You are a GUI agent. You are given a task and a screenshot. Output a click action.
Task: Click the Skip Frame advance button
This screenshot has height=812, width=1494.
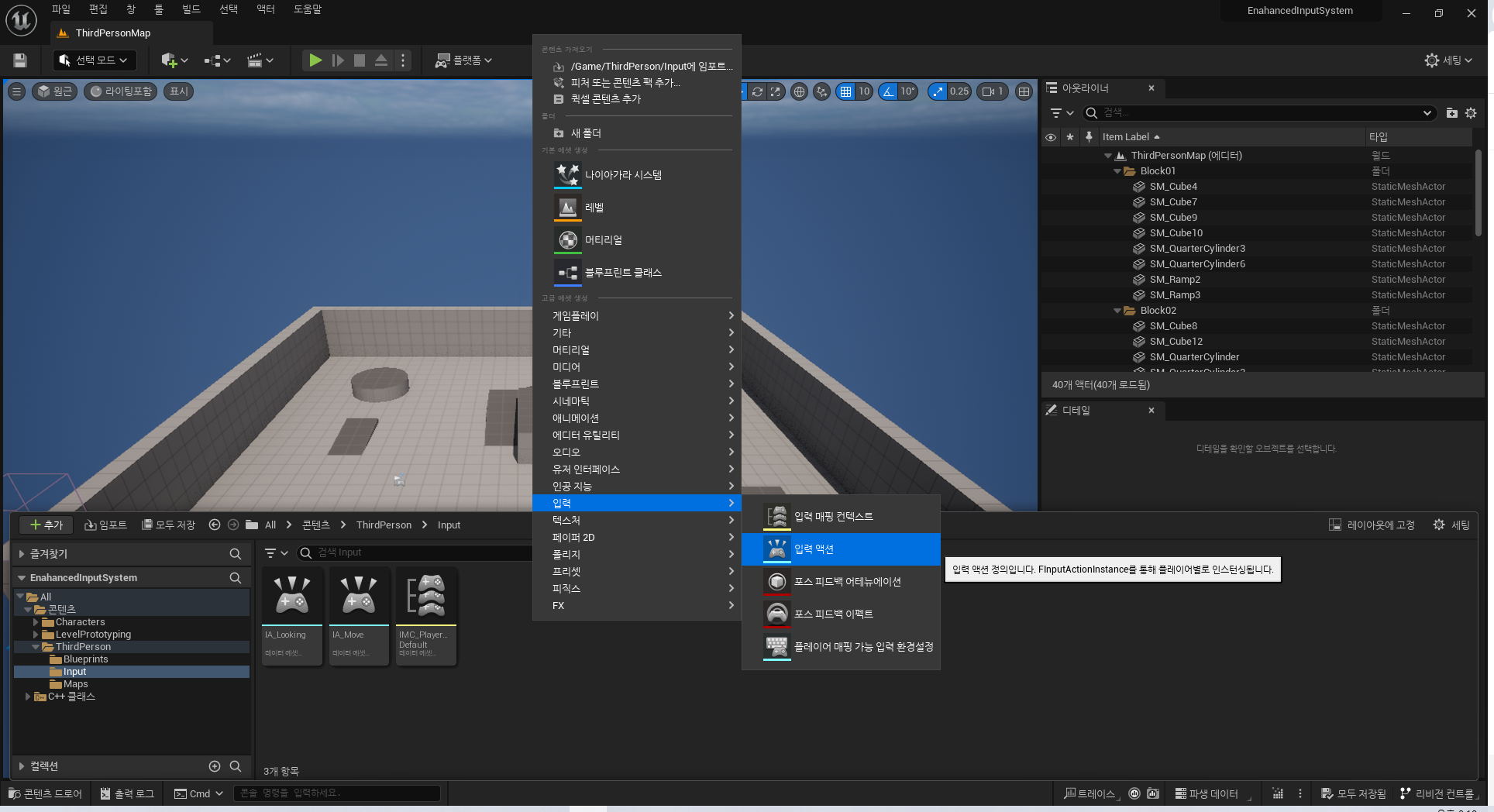(x=338, y=60)
